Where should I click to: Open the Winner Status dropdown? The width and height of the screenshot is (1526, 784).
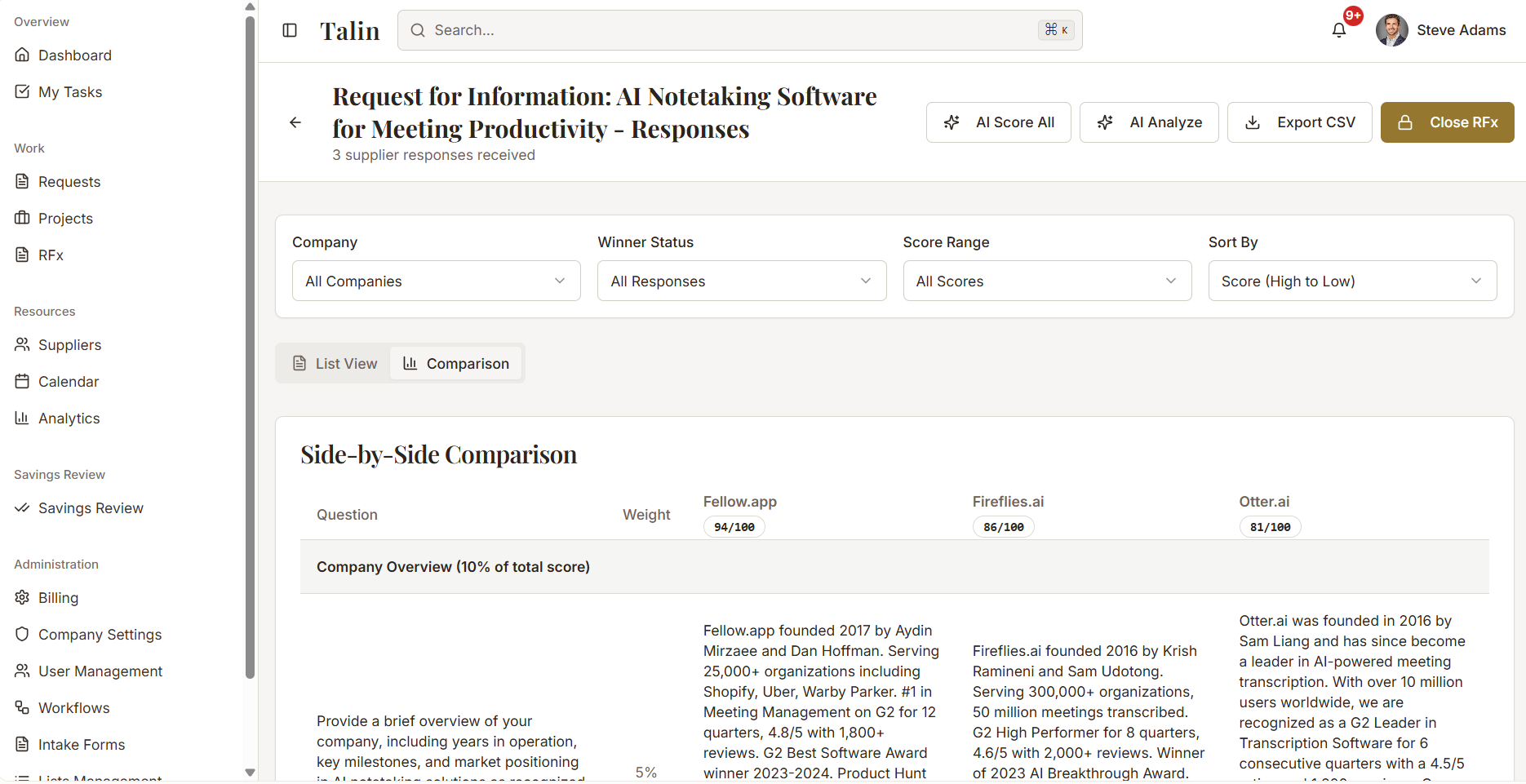[x=742, y=281]
